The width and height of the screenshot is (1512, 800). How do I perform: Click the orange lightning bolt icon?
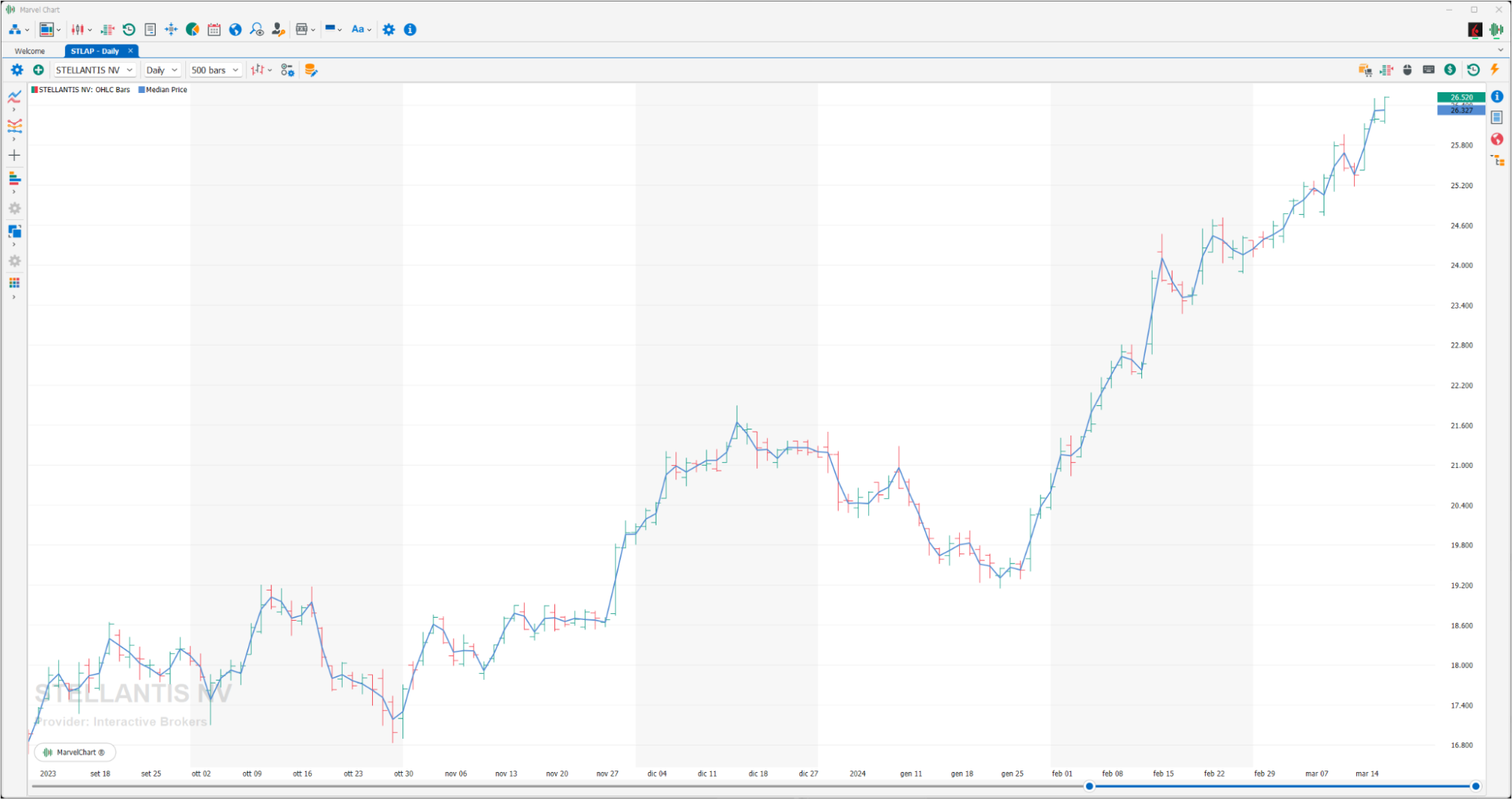1495,70
